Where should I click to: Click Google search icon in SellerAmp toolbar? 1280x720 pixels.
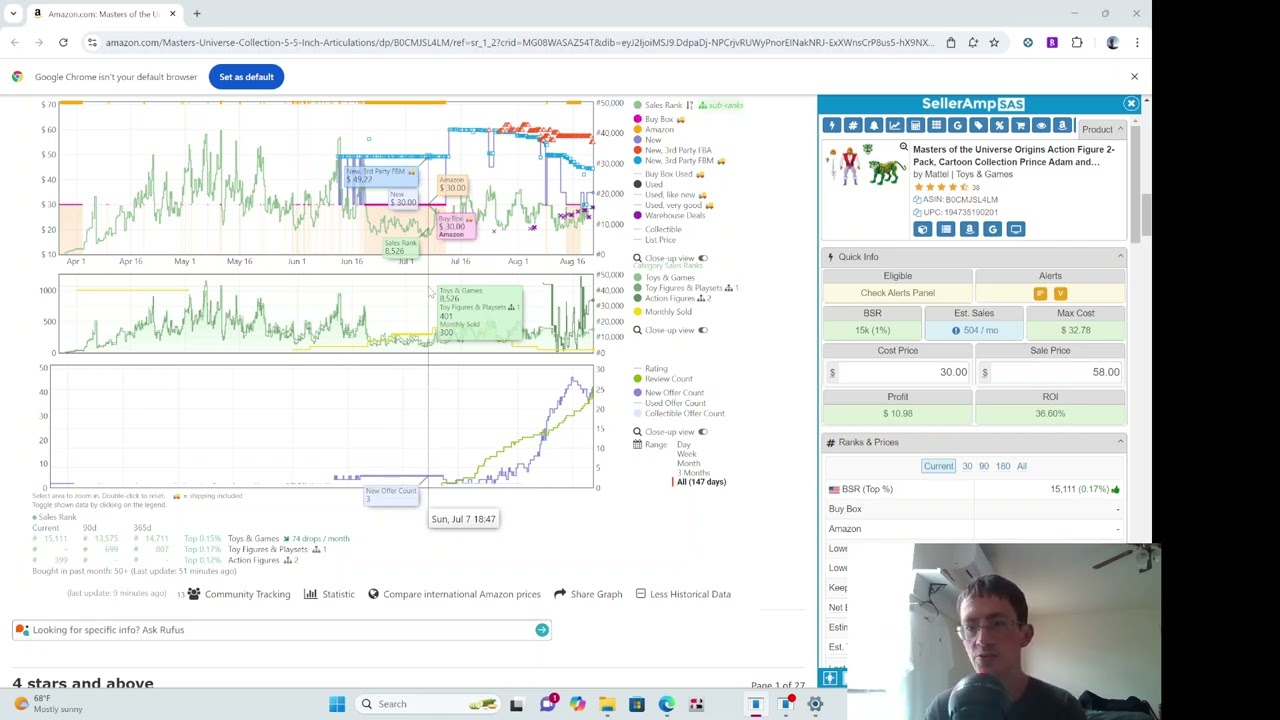click(x=957, y=125)
